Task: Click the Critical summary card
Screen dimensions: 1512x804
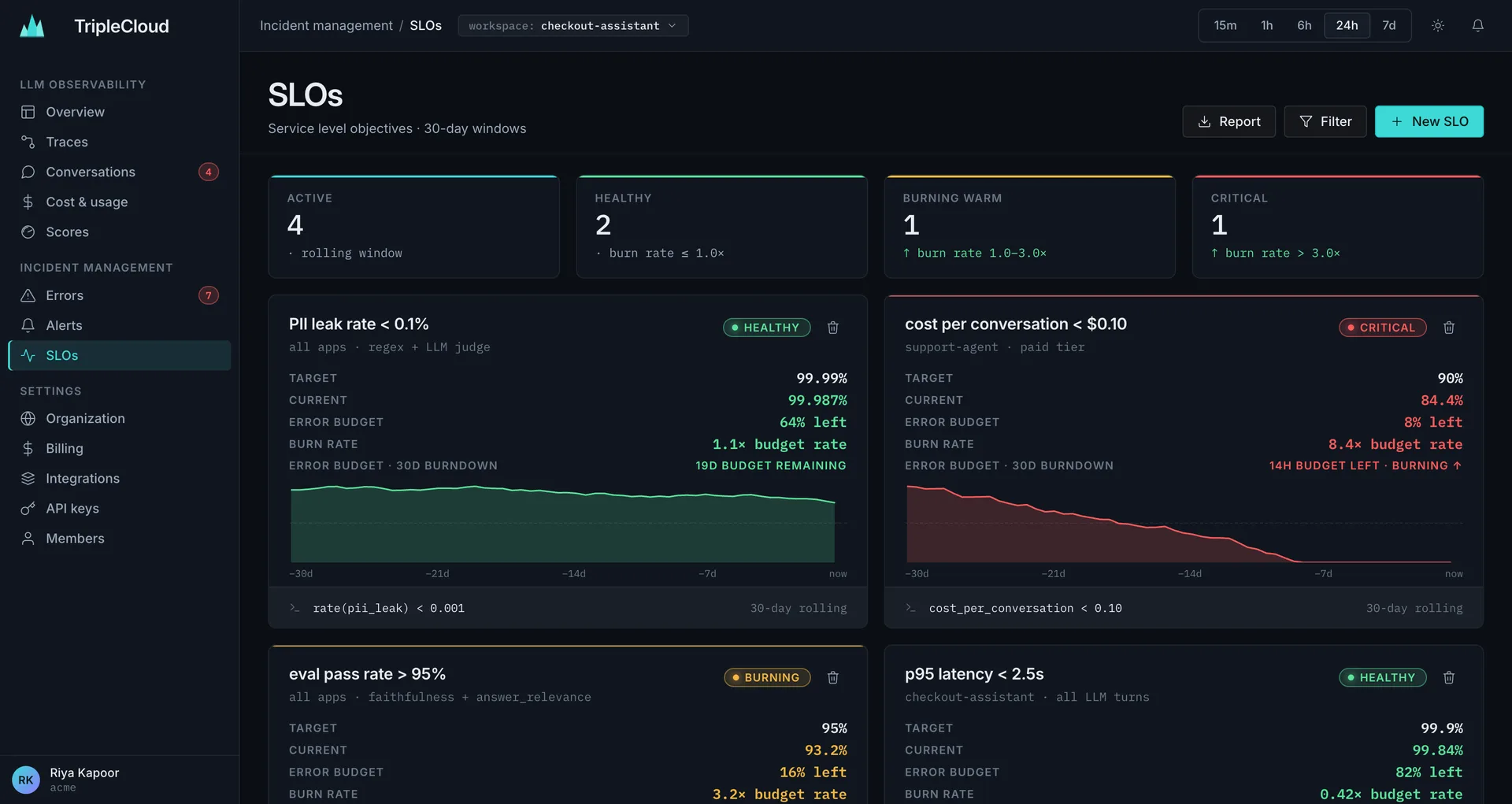Action: click(x=1338, y=227)
